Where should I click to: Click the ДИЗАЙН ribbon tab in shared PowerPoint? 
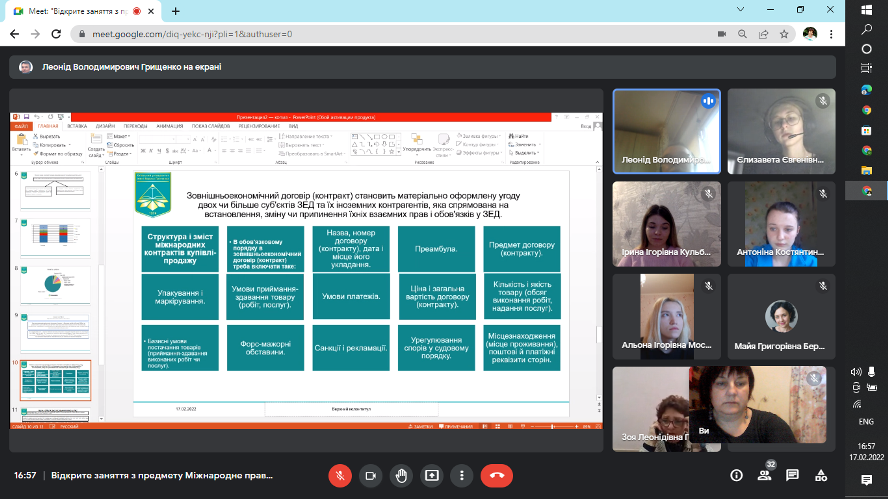point(105,126)
